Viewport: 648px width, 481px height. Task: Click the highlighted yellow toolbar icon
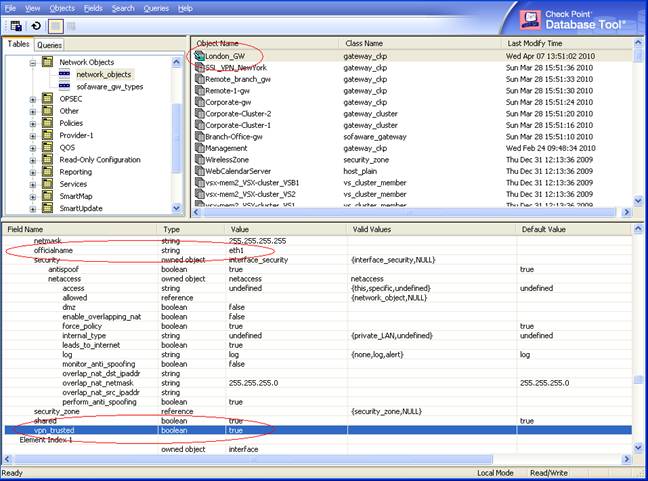tap(55, 26)
